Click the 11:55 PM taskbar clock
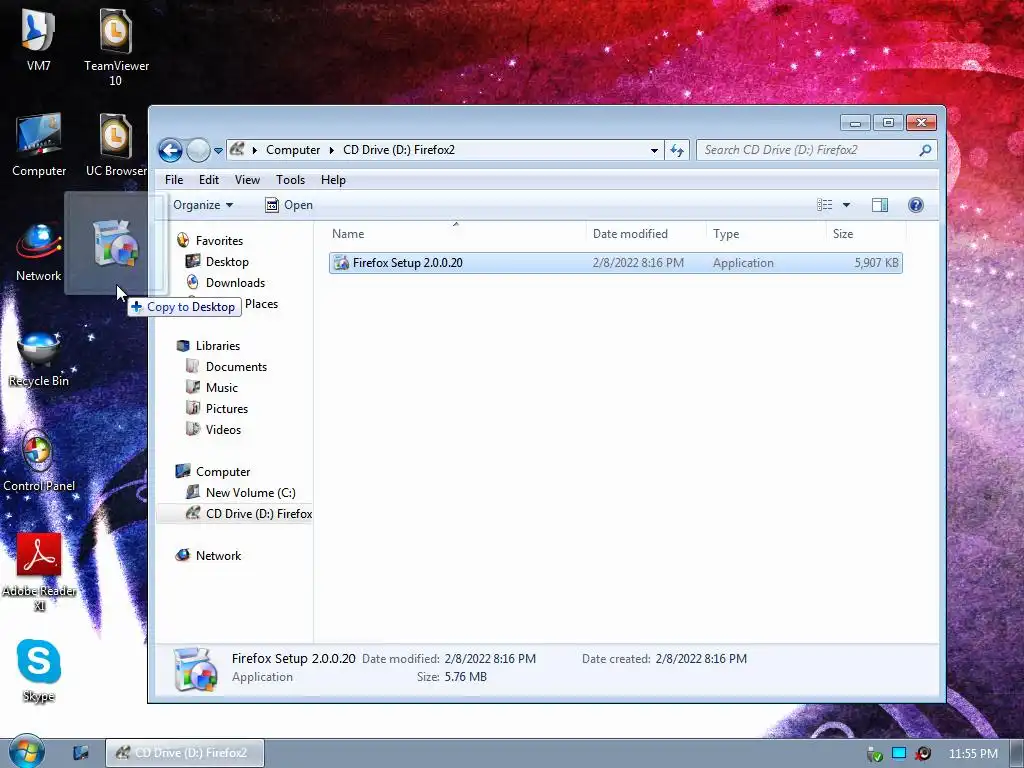1024x768 pixels. click(x=973, y=754)
